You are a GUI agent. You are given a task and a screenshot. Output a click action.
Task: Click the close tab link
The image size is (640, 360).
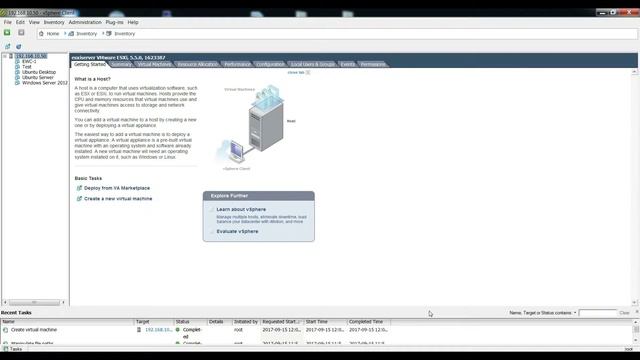296,72
